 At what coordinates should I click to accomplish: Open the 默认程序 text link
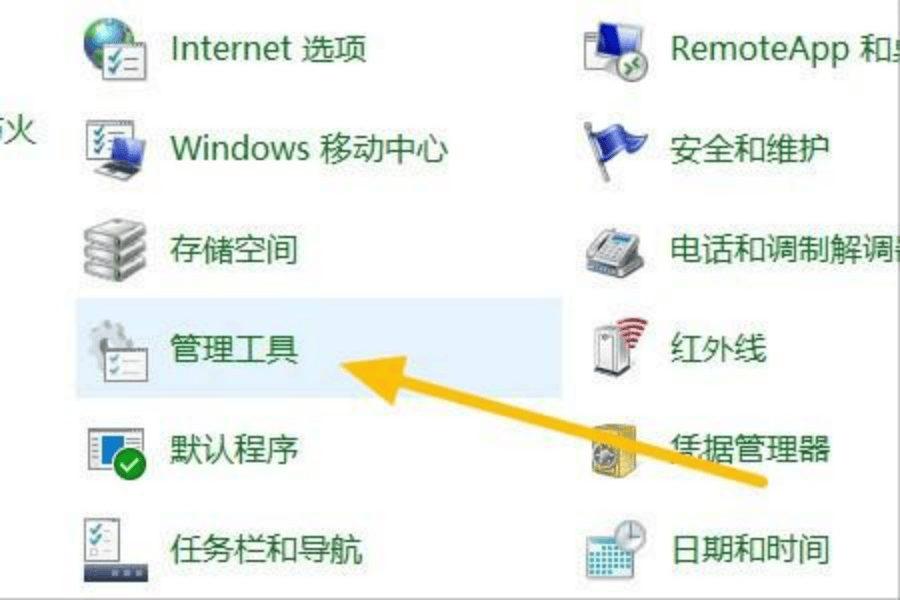pos(234,448)
